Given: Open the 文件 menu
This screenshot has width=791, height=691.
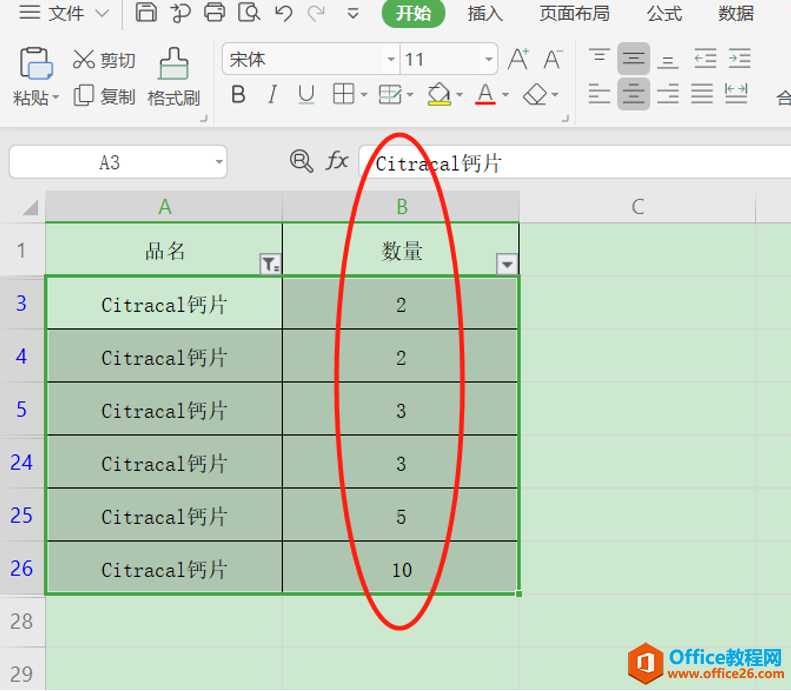Looking at the screenshot, I should pyautogui.click(x=64, y=13).
